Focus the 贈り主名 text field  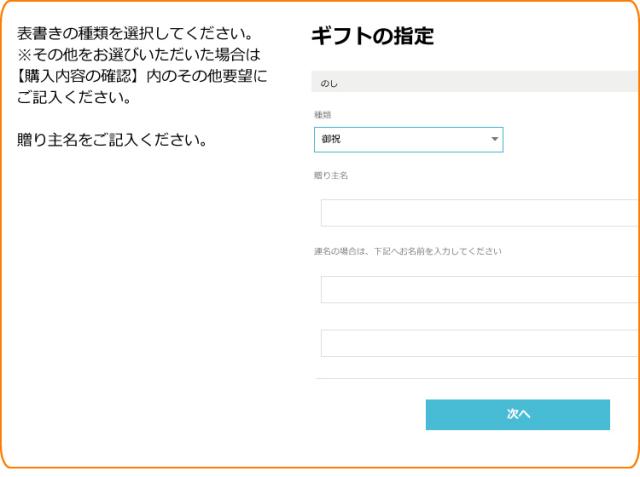pos(480,213)
